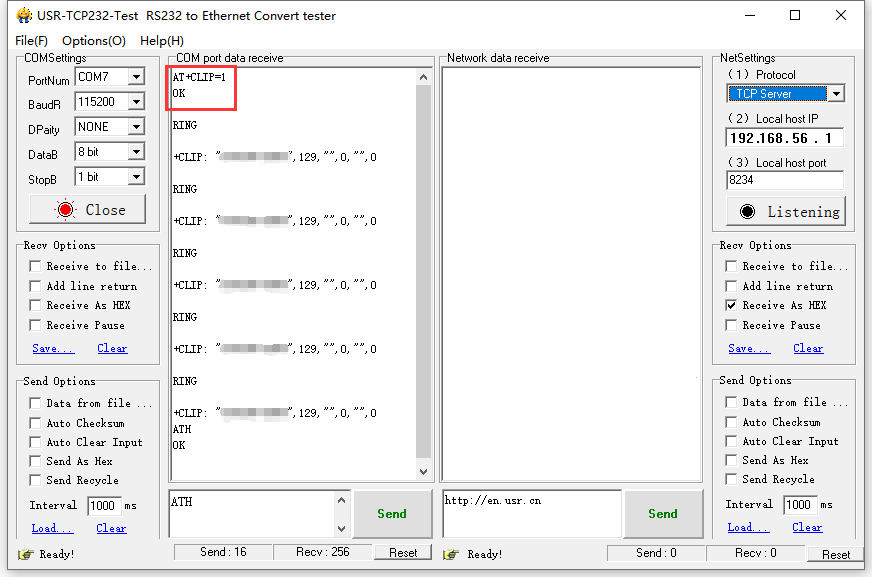Disable Receive As HEX in network options
872x577 pixels.
(x=732, y=305)
